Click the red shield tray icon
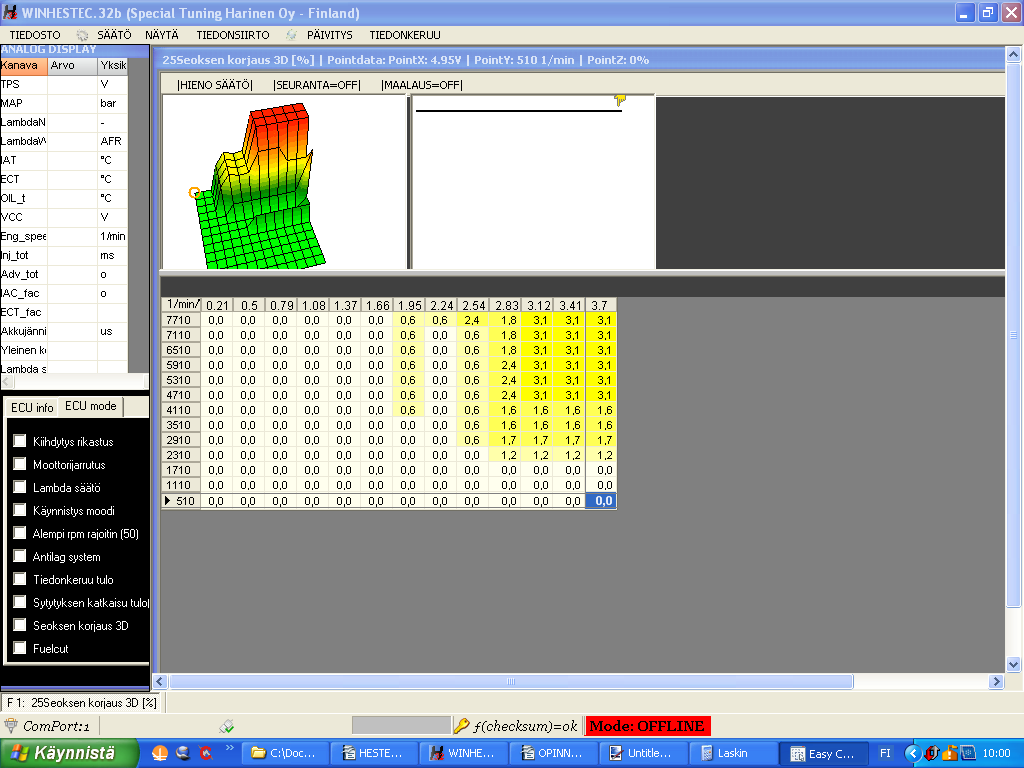This screenshot has height=768, width=1024. 932,753
